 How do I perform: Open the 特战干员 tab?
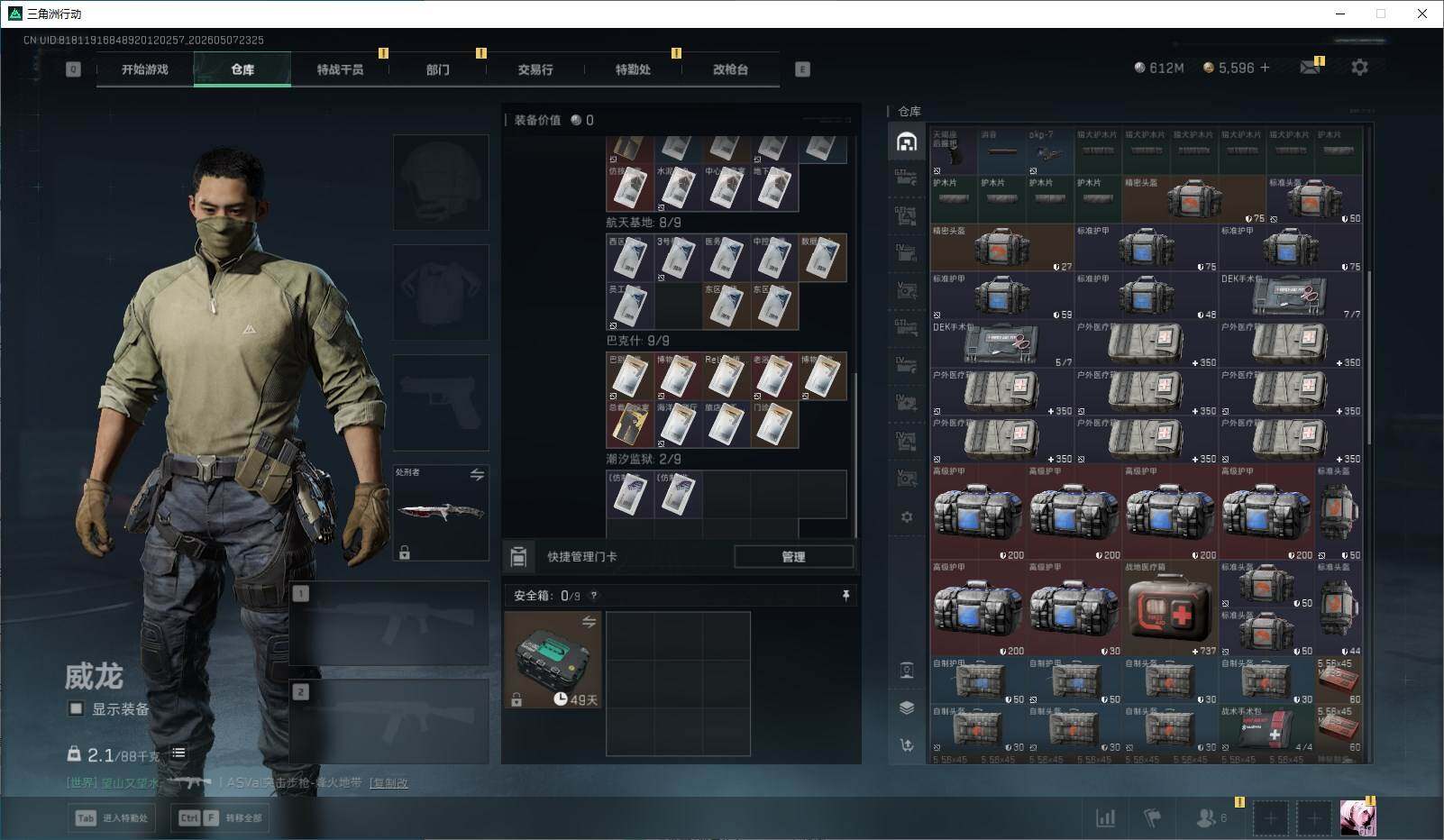point(340,69)
